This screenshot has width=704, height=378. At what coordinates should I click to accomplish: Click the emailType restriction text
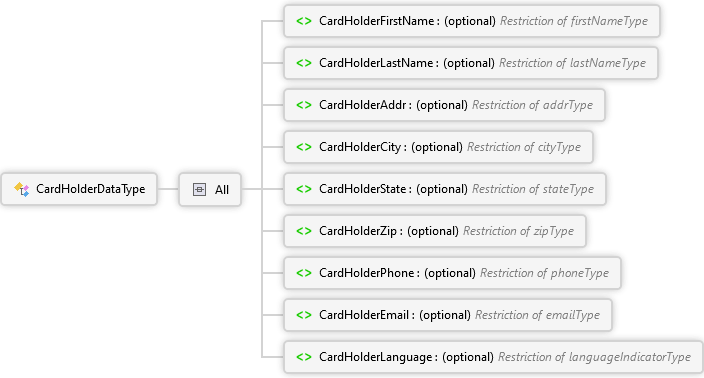tap(537, 315)
